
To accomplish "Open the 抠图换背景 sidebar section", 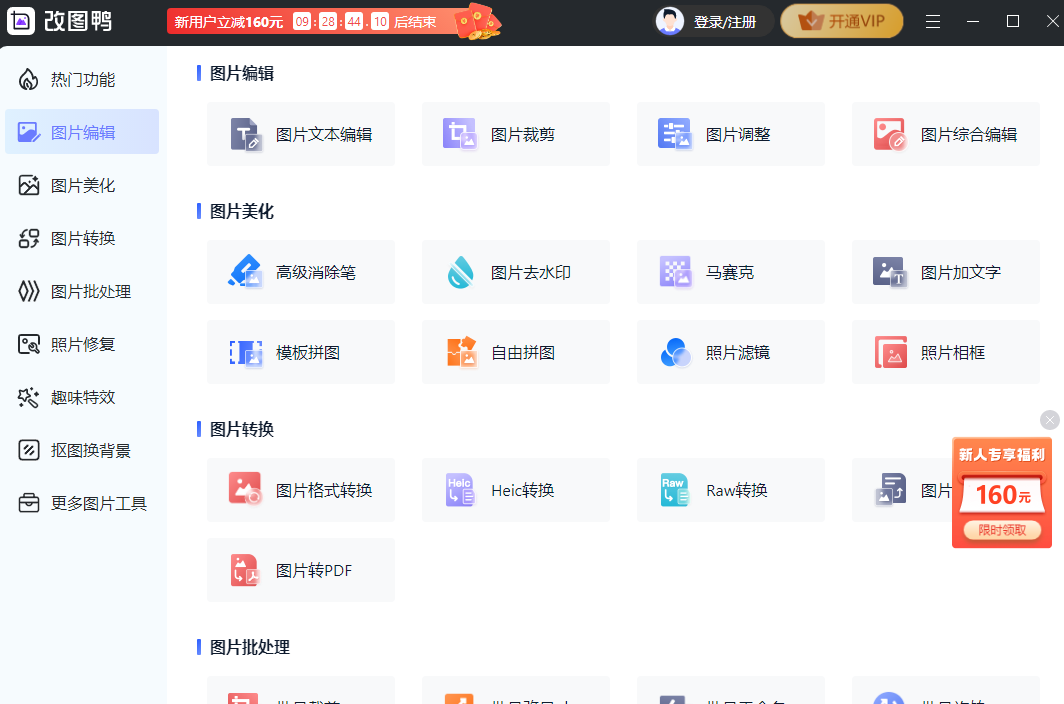I will [x=82, y=450].
